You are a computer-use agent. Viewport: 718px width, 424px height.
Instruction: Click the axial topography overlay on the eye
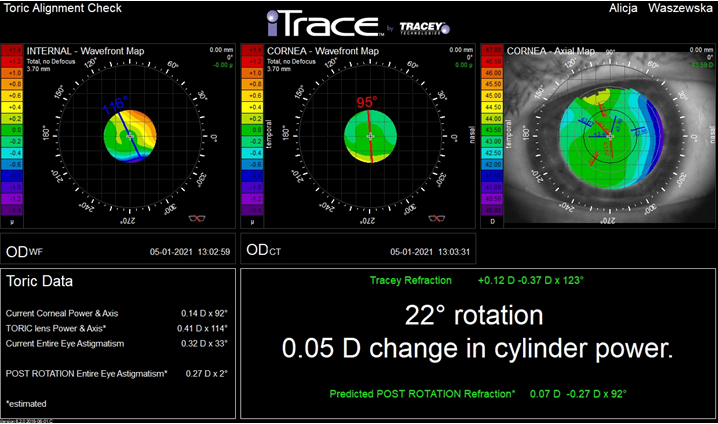pos(610,140)
